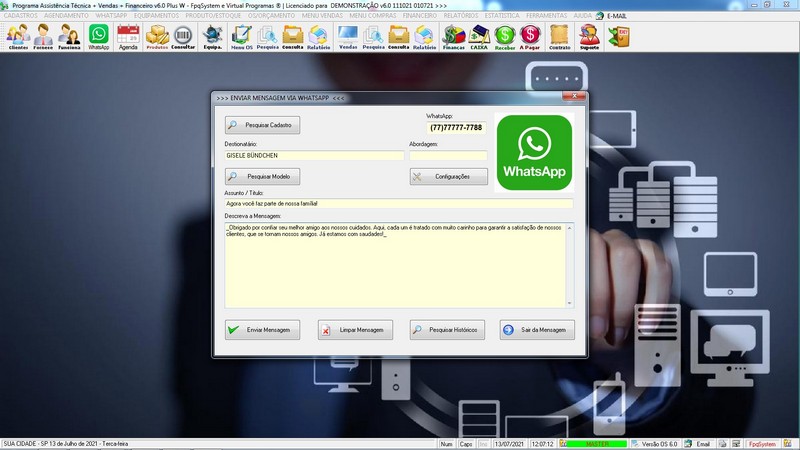The image size is (800, 450).
Task: Click the Sair da Mensagem button
Action: coord(537,330)
